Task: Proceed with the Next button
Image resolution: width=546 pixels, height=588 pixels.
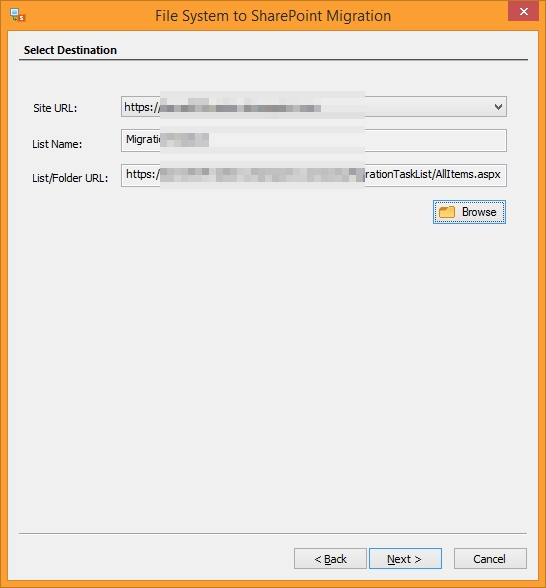Action: (x=405, y=559)
